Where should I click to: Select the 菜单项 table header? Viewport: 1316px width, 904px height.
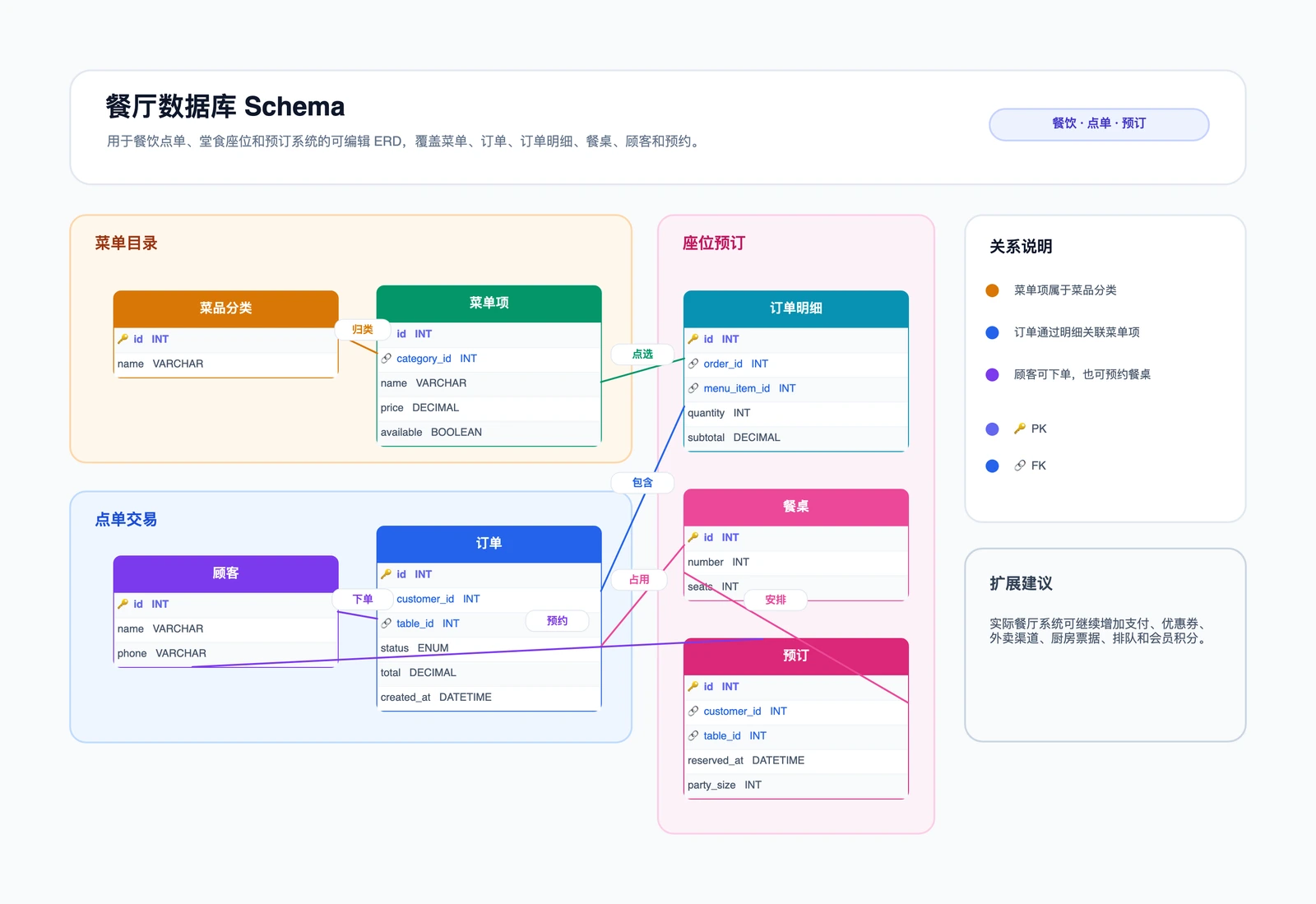coord(489,304)
